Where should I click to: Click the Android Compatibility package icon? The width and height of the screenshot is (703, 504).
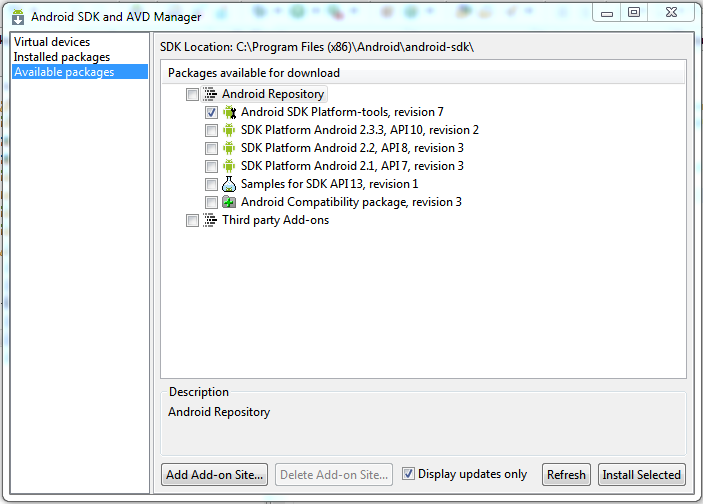229,202
